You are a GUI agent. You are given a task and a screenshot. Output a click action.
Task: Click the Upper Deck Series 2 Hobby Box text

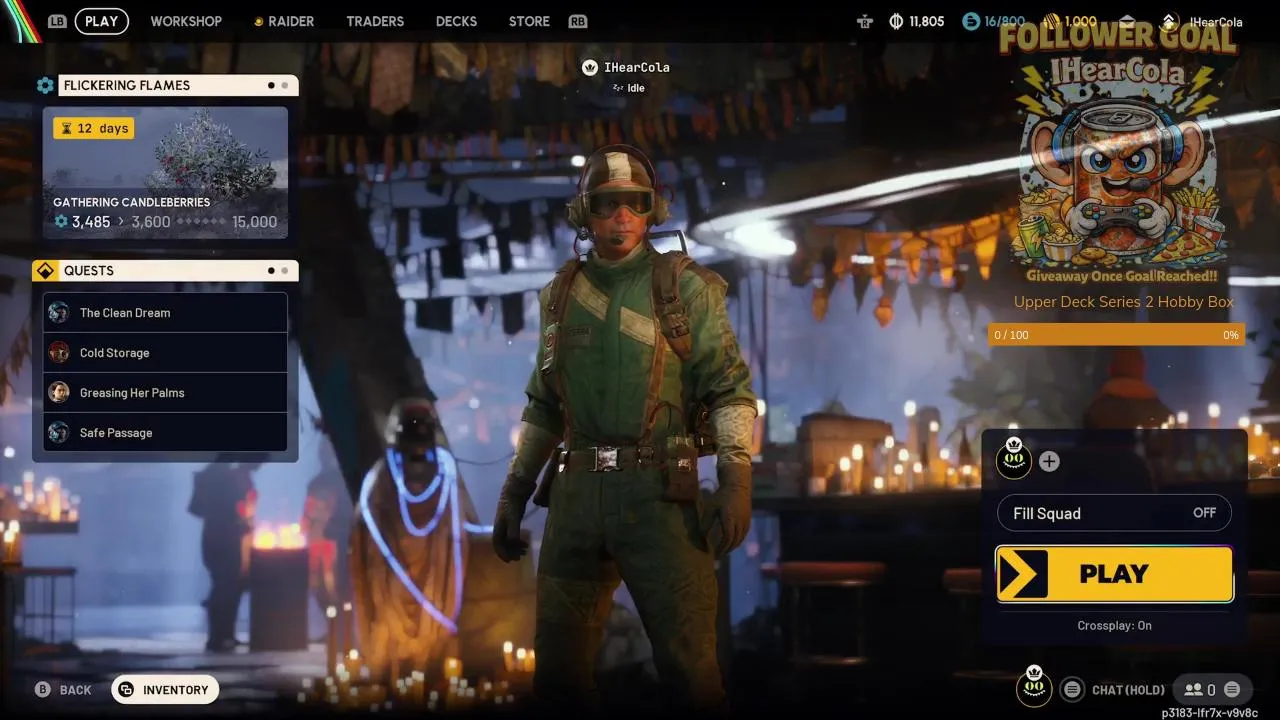(1123, 302)
